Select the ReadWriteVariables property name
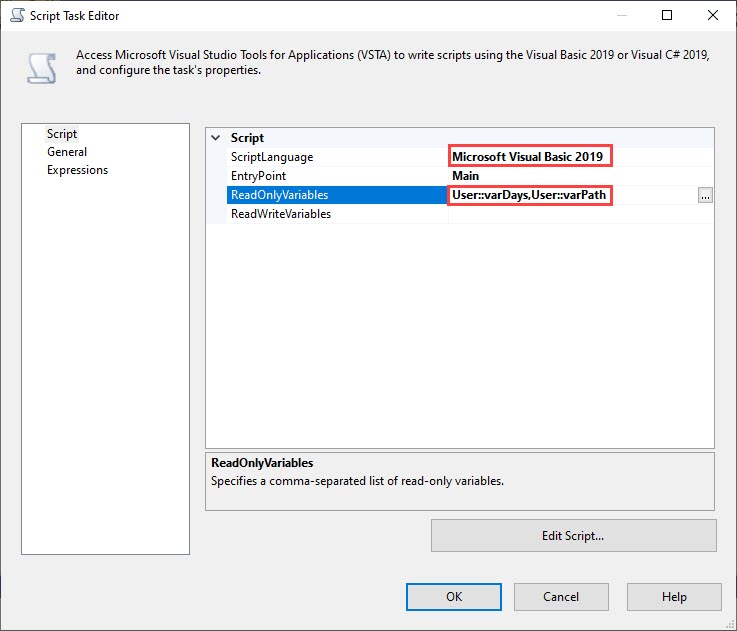The width and height of the screenshot is (737, 631). (x=281, y=214)
